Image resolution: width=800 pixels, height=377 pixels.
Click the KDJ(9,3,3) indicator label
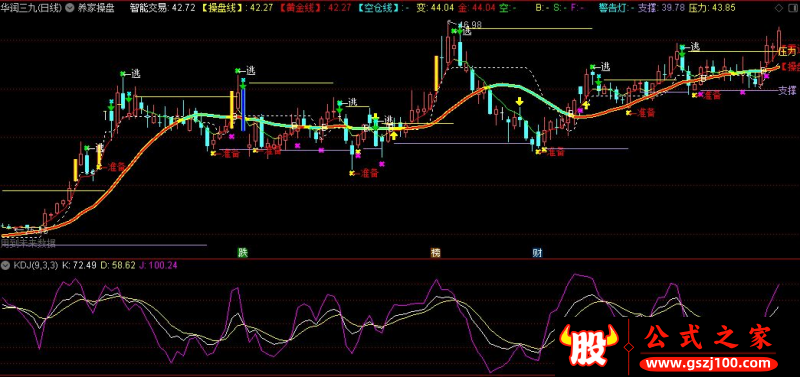[36, 265]
